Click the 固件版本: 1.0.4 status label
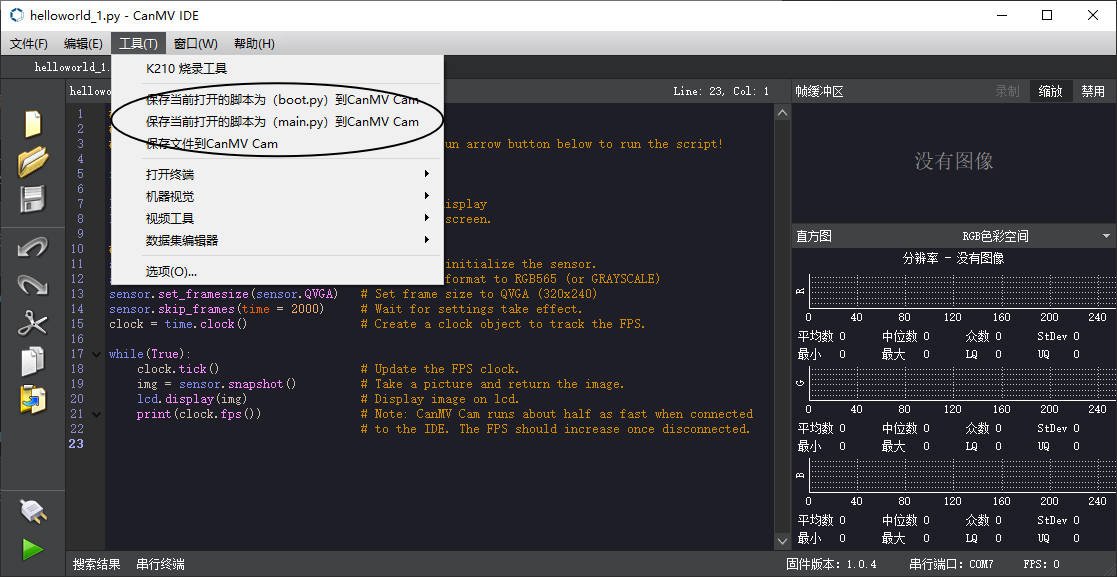 831,564
